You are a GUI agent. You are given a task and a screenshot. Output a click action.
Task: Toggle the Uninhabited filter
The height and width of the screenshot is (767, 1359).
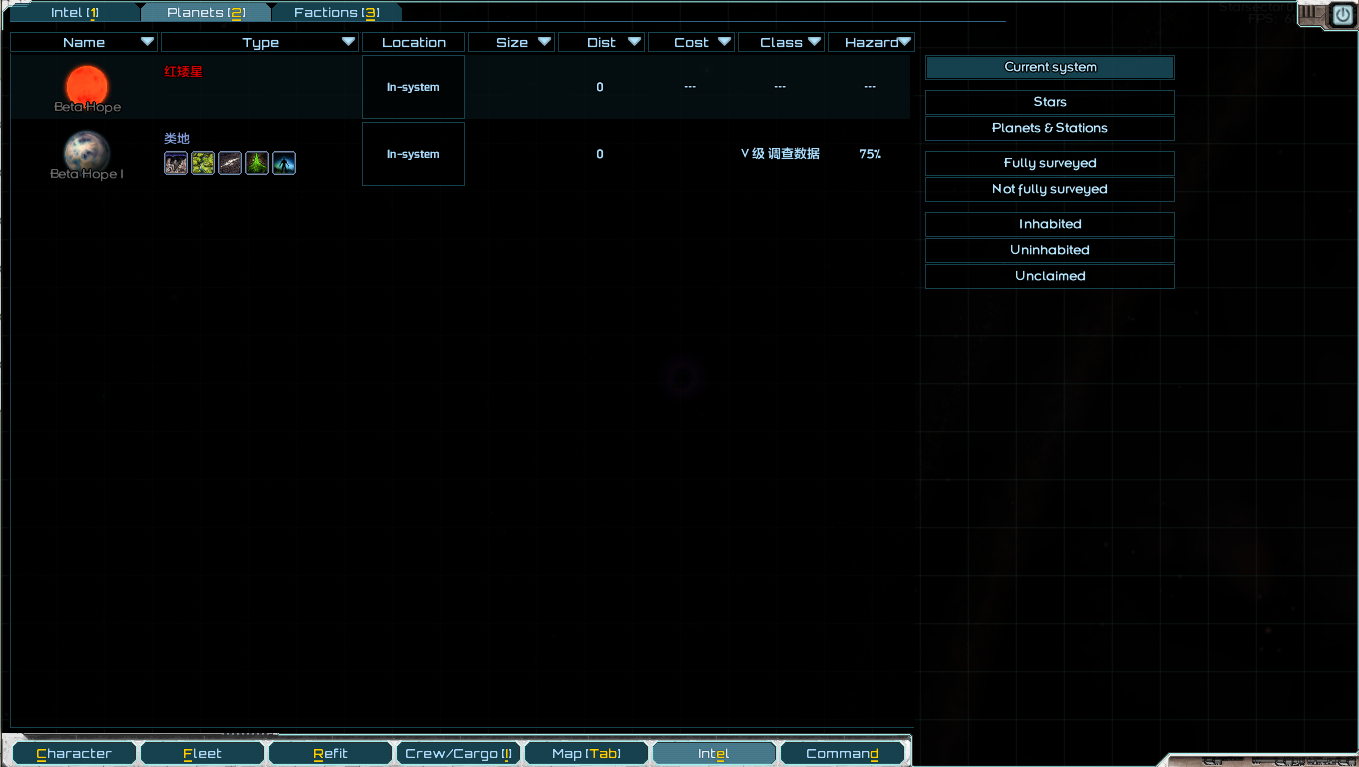[x=1049, y=250]
